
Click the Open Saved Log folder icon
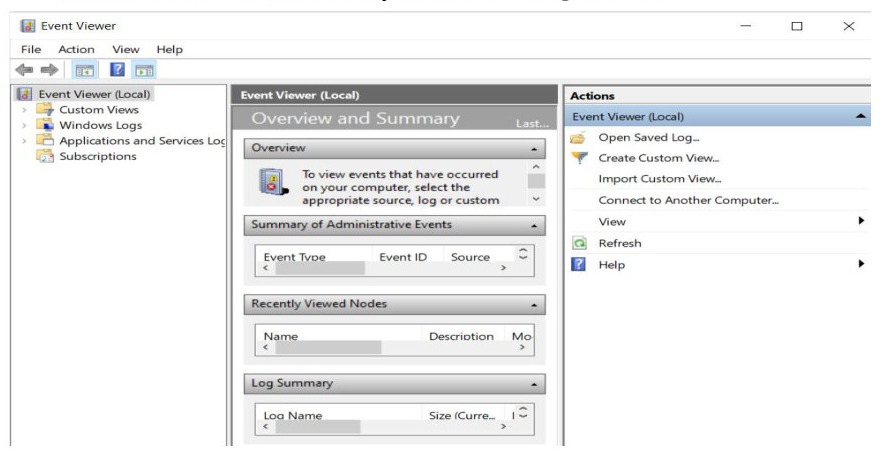tap(579, 137)
